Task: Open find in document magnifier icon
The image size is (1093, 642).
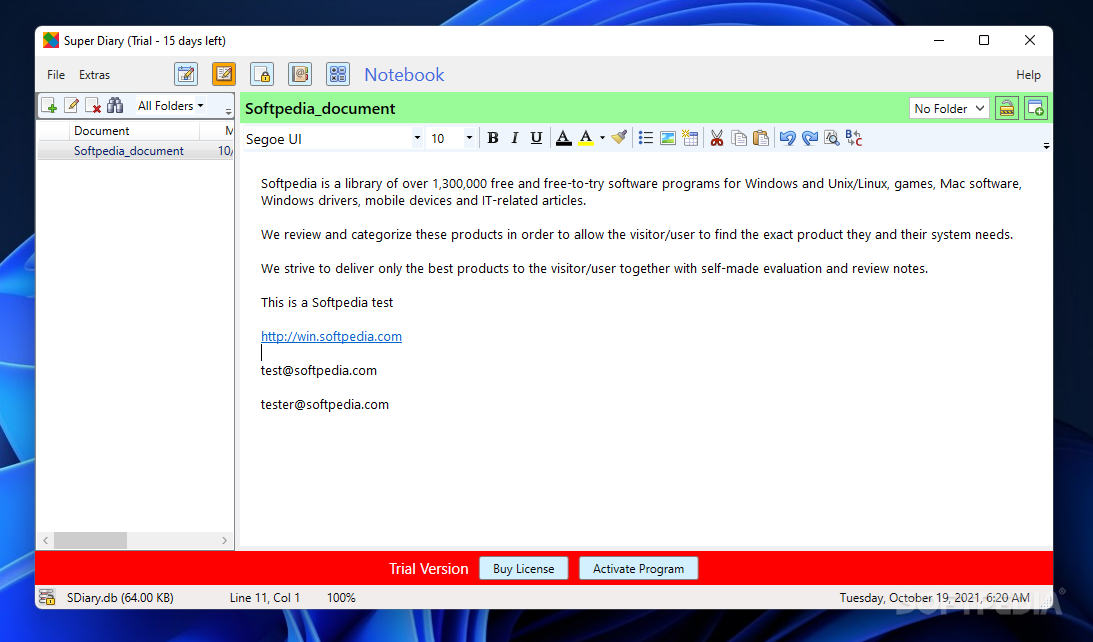Action: (832, 138)
